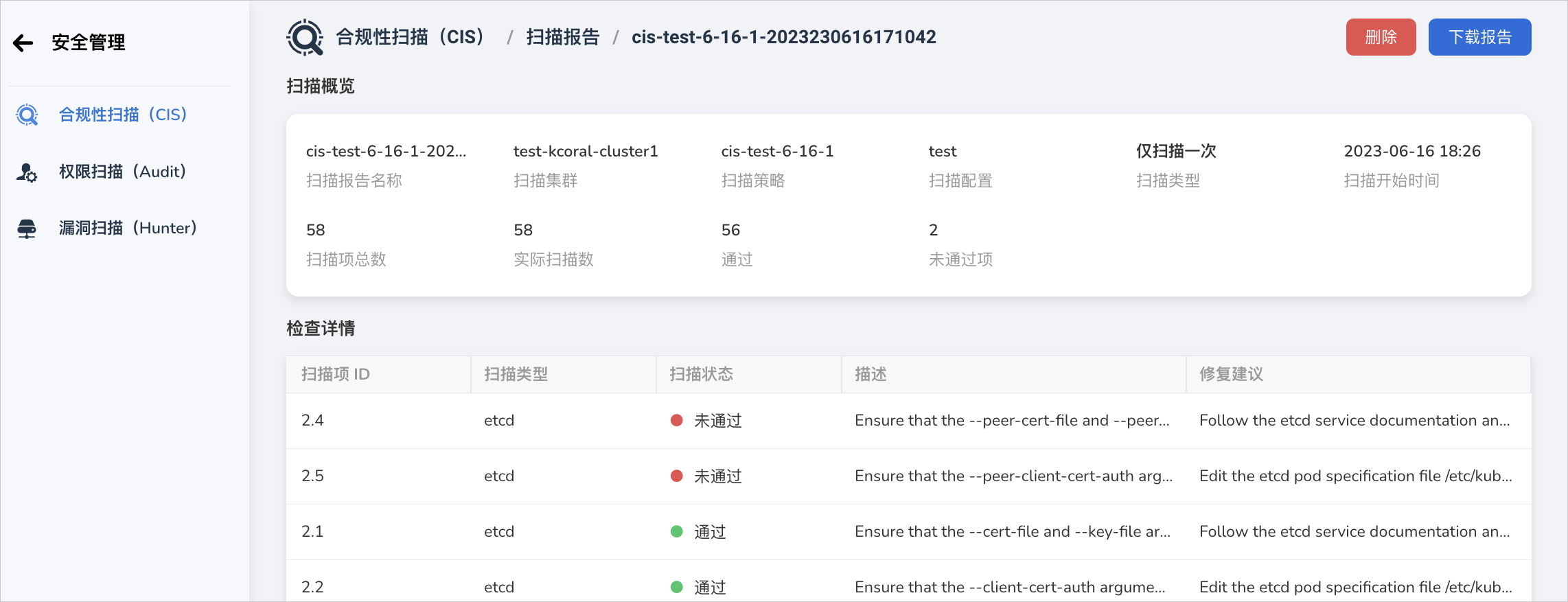The width and height of the screenshot is (1568, 602).
Task: Click the cluster value test-kcoral-cluster1
Action: (586, 151)
